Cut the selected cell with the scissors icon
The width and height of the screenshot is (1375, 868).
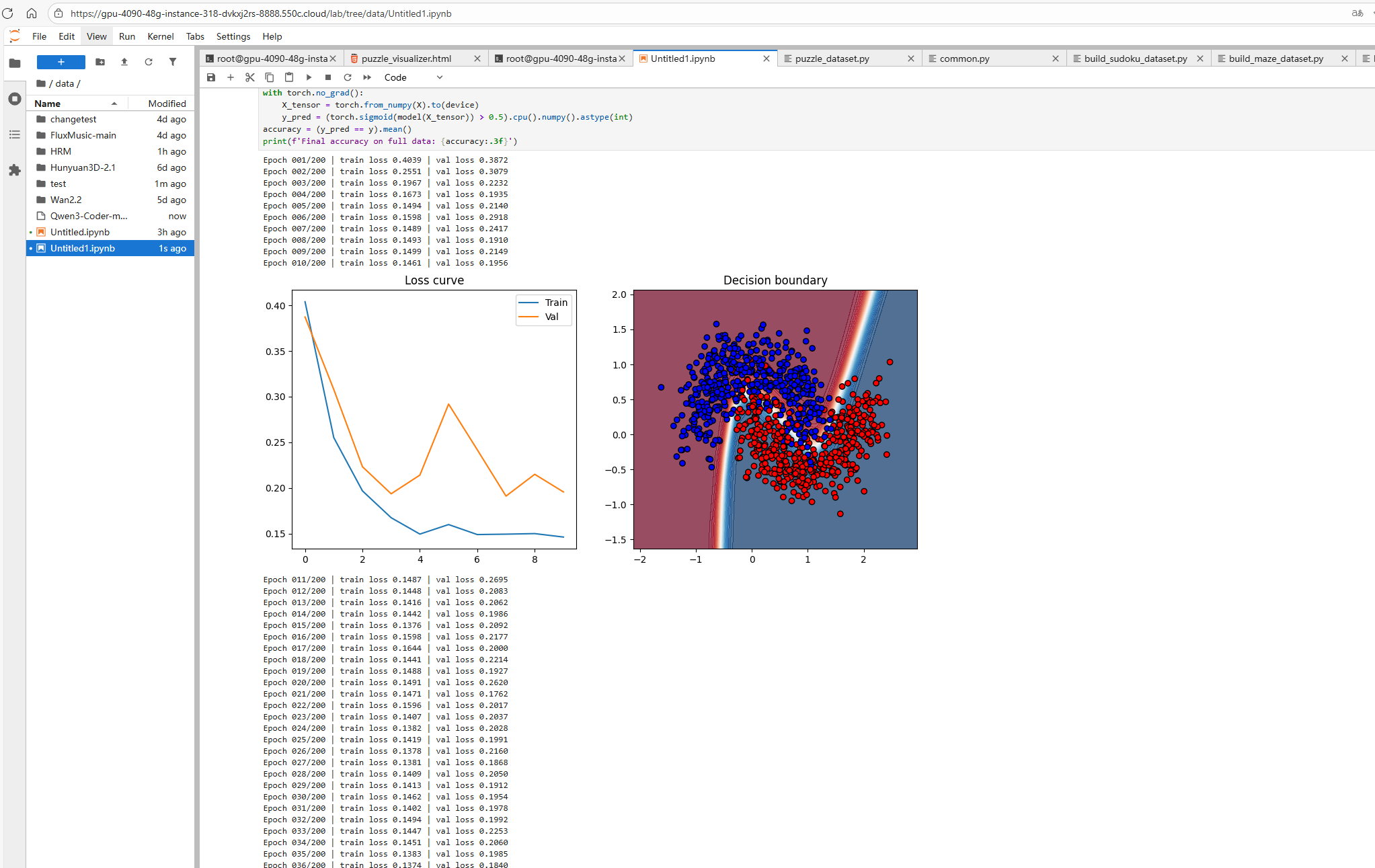(250, 77)
